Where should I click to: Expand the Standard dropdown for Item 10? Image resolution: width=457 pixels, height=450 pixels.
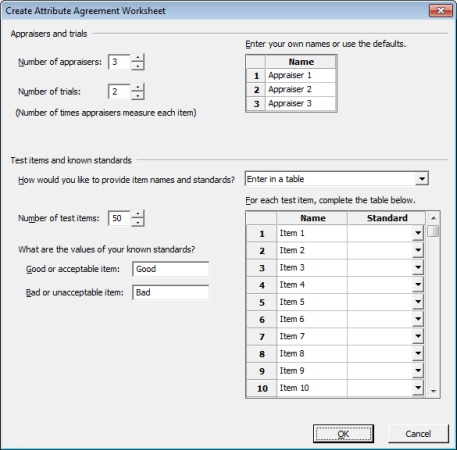[x=418, y=388]
